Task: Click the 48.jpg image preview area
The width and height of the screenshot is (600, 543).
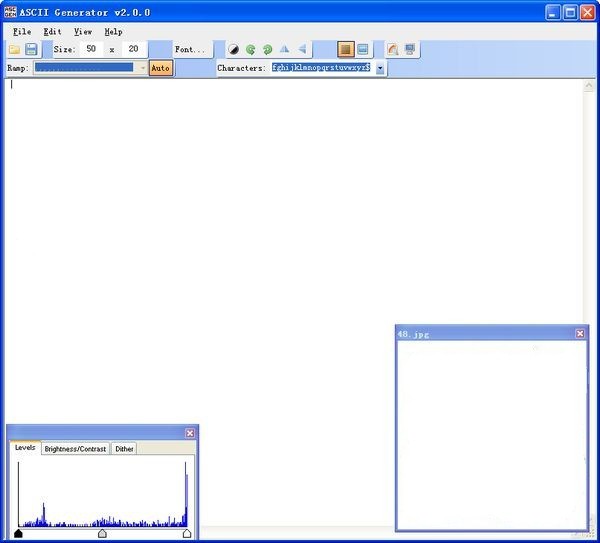Action: 492,435
